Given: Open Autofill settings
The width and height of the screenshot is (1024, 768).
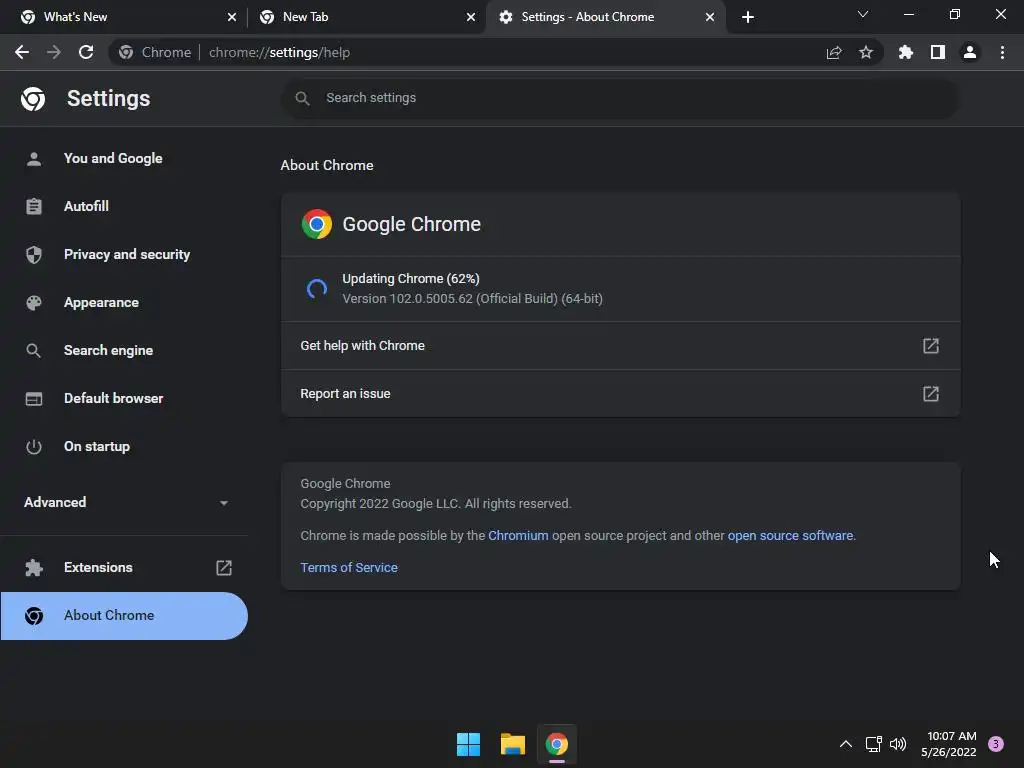Looking at the screenshot, I should (124, 206).
